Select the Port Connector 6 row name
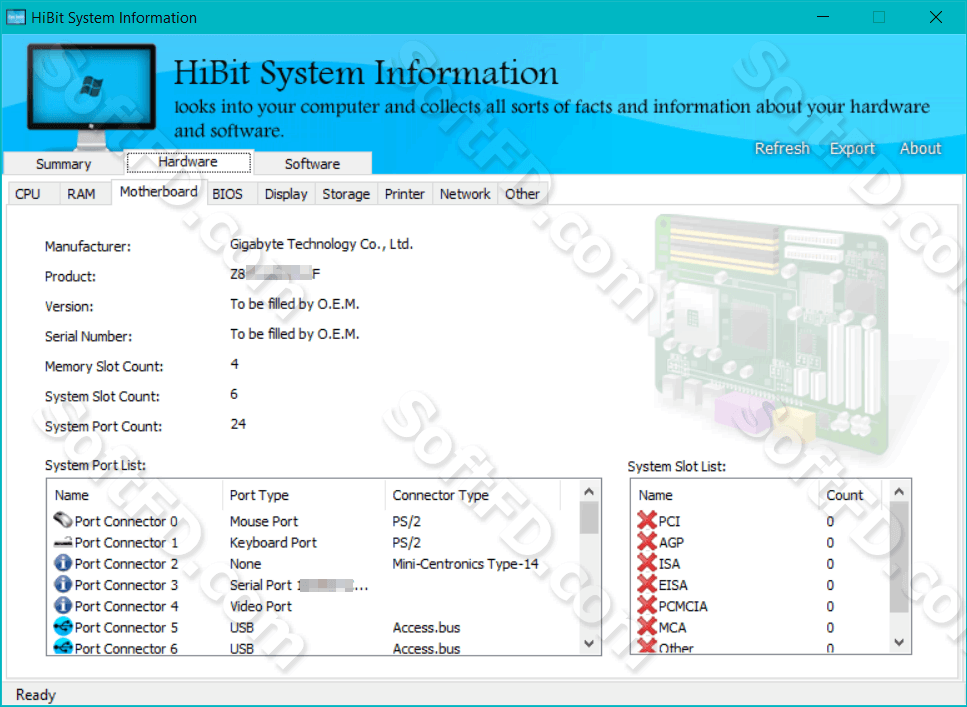This screenshot has width=967, height=707. click(126, 648)
